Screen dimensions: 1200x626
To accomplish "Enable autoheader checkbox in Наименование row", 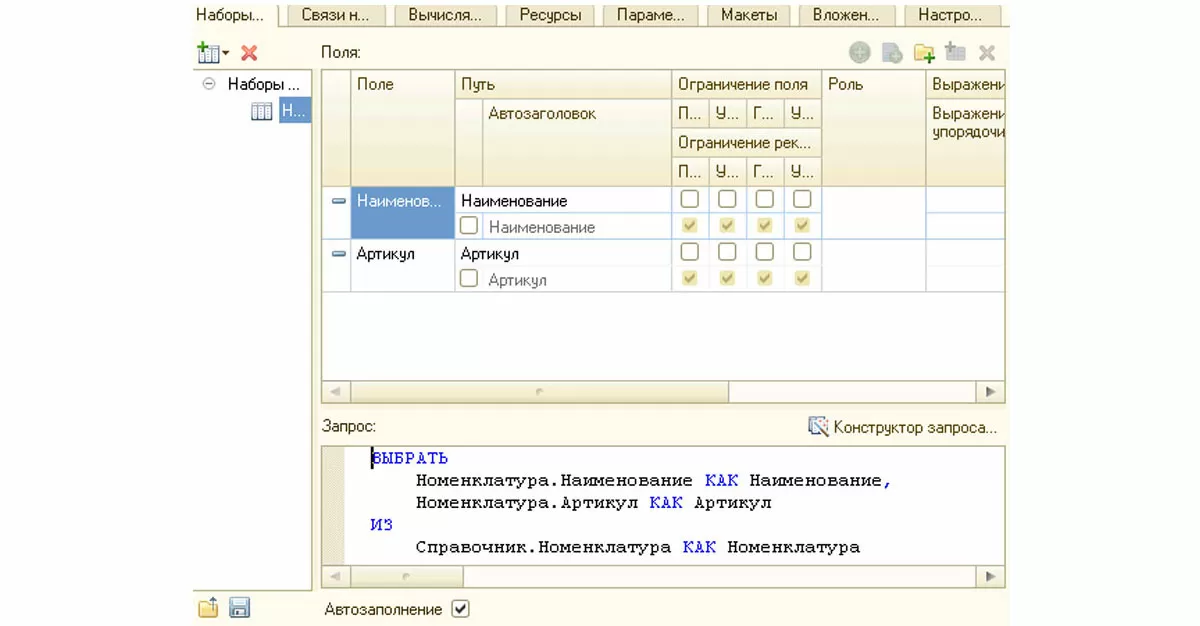I will [468, 226].
